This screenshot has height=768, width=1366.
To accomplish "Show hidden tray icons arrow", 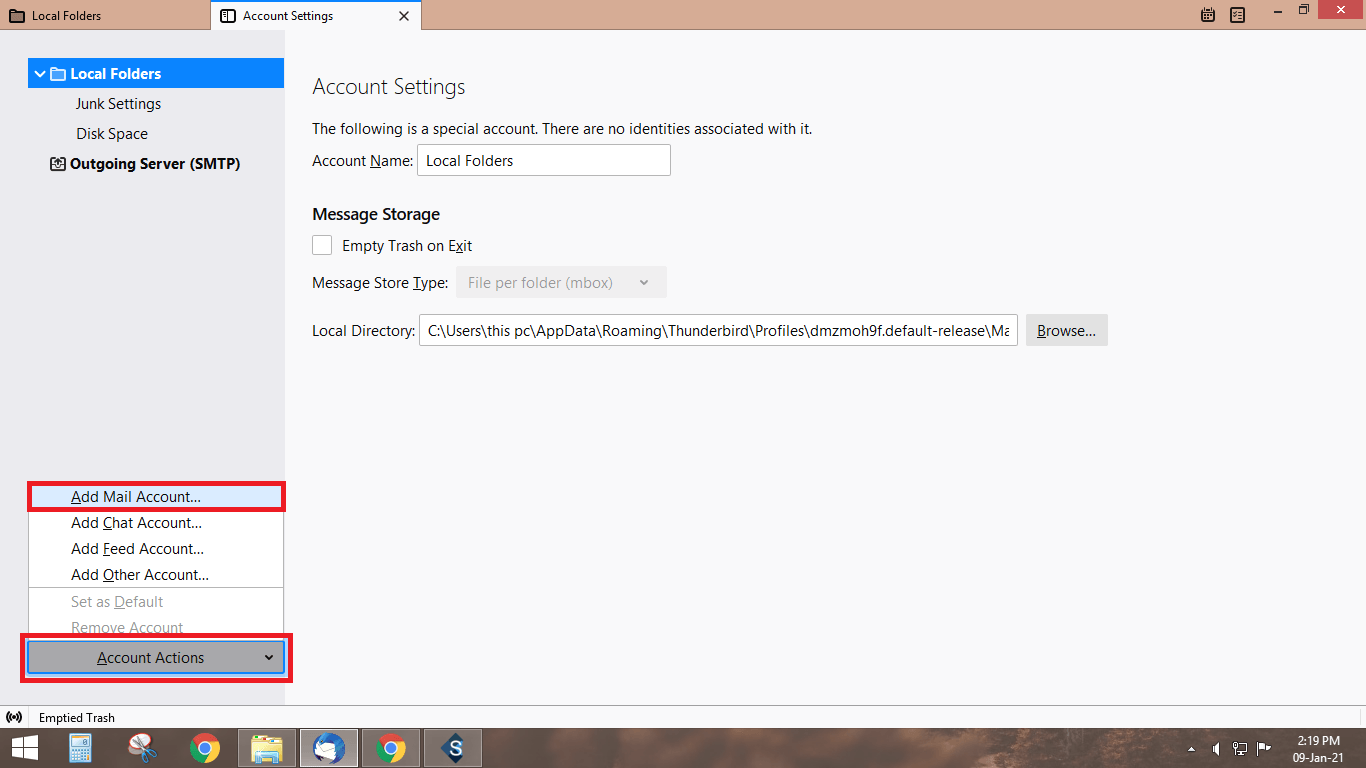I will click(x=1191, y=748).
